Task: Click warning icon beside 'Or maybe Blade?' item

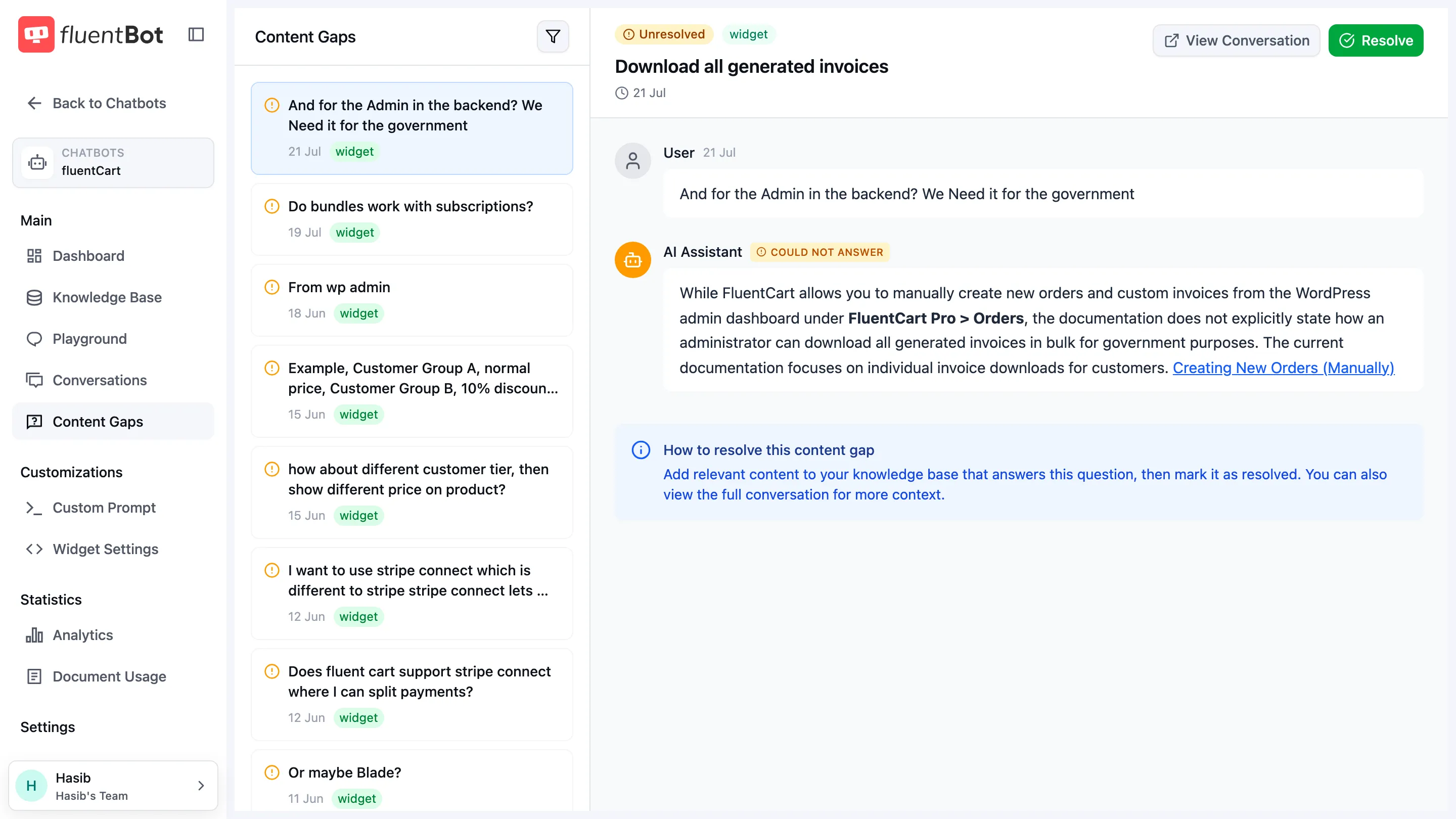Action: pyautogui.click(x=272, y=772)
